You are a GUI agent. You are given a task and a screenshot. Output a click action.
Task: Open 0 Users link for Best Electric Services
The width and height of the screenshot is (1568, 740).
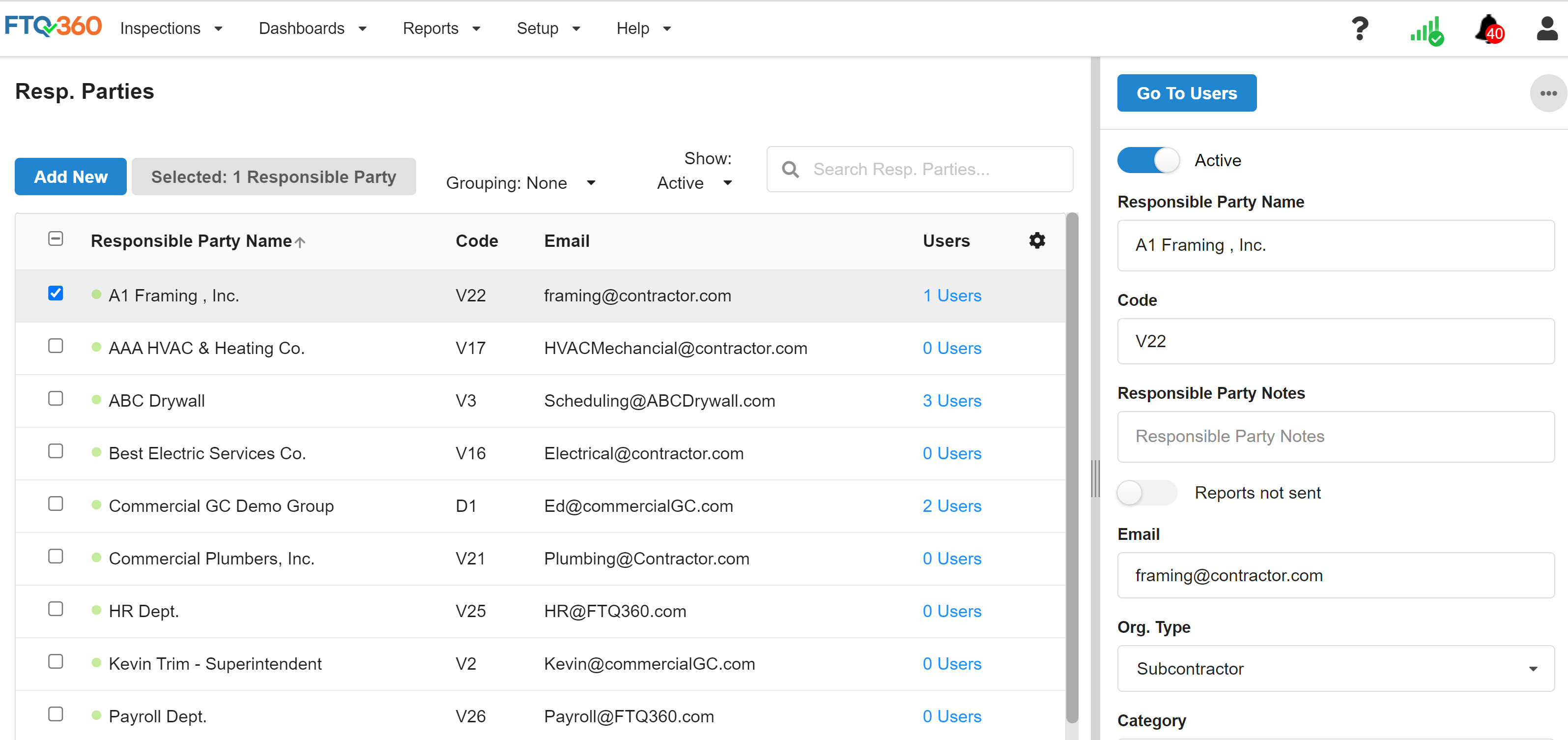[952, 454]
